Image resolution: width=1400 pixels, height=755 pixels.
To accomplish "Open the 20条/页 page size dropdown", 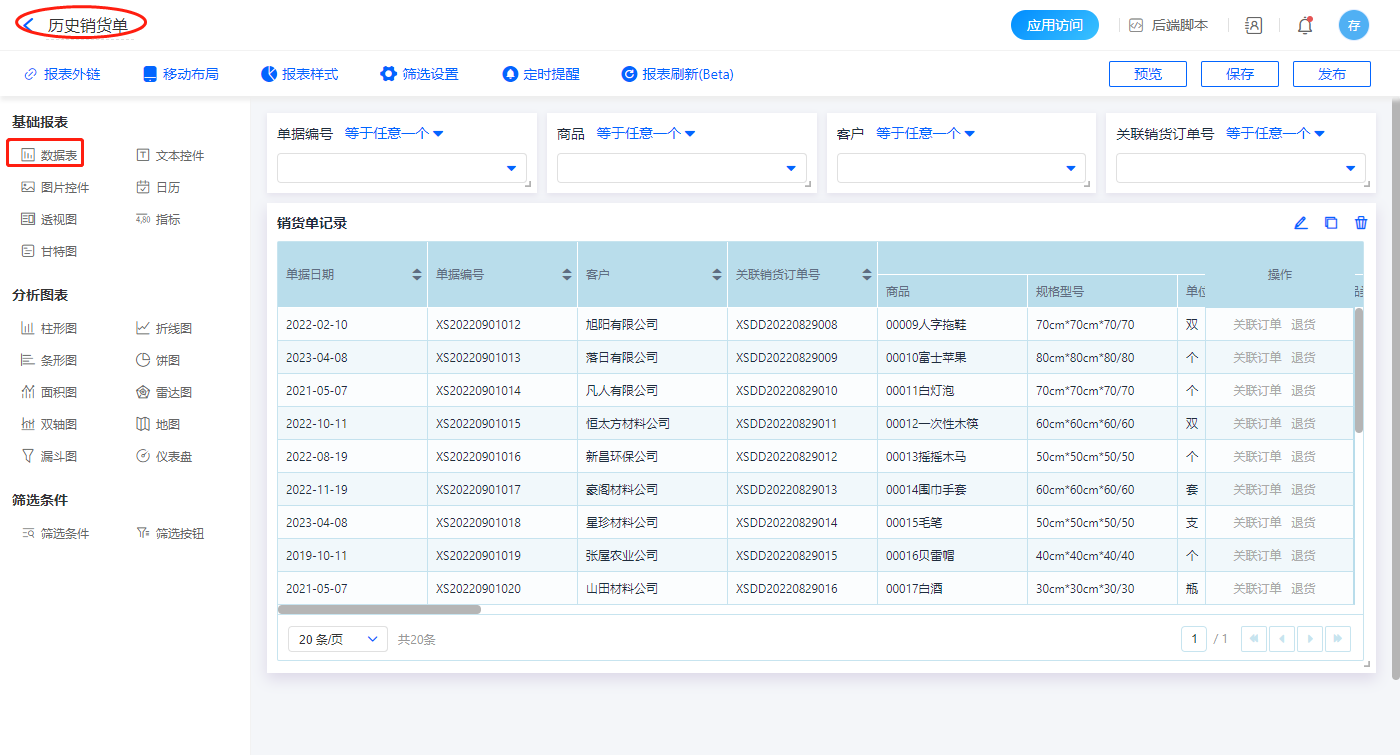I will click(x=337, y=639).
